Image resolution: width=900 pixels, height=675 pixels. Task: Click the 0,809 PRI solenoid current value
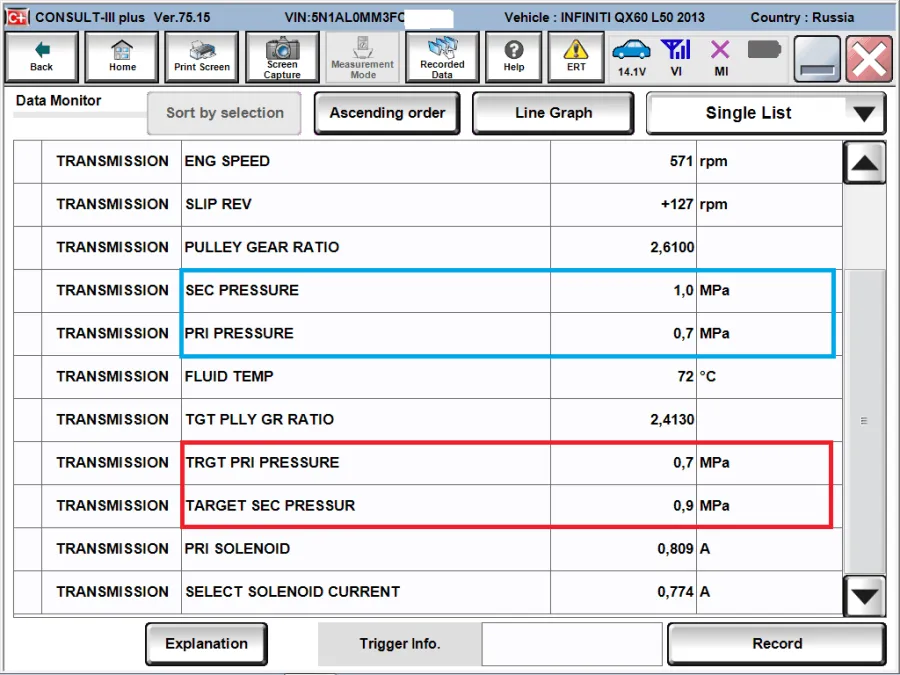[x=676, y=549]
